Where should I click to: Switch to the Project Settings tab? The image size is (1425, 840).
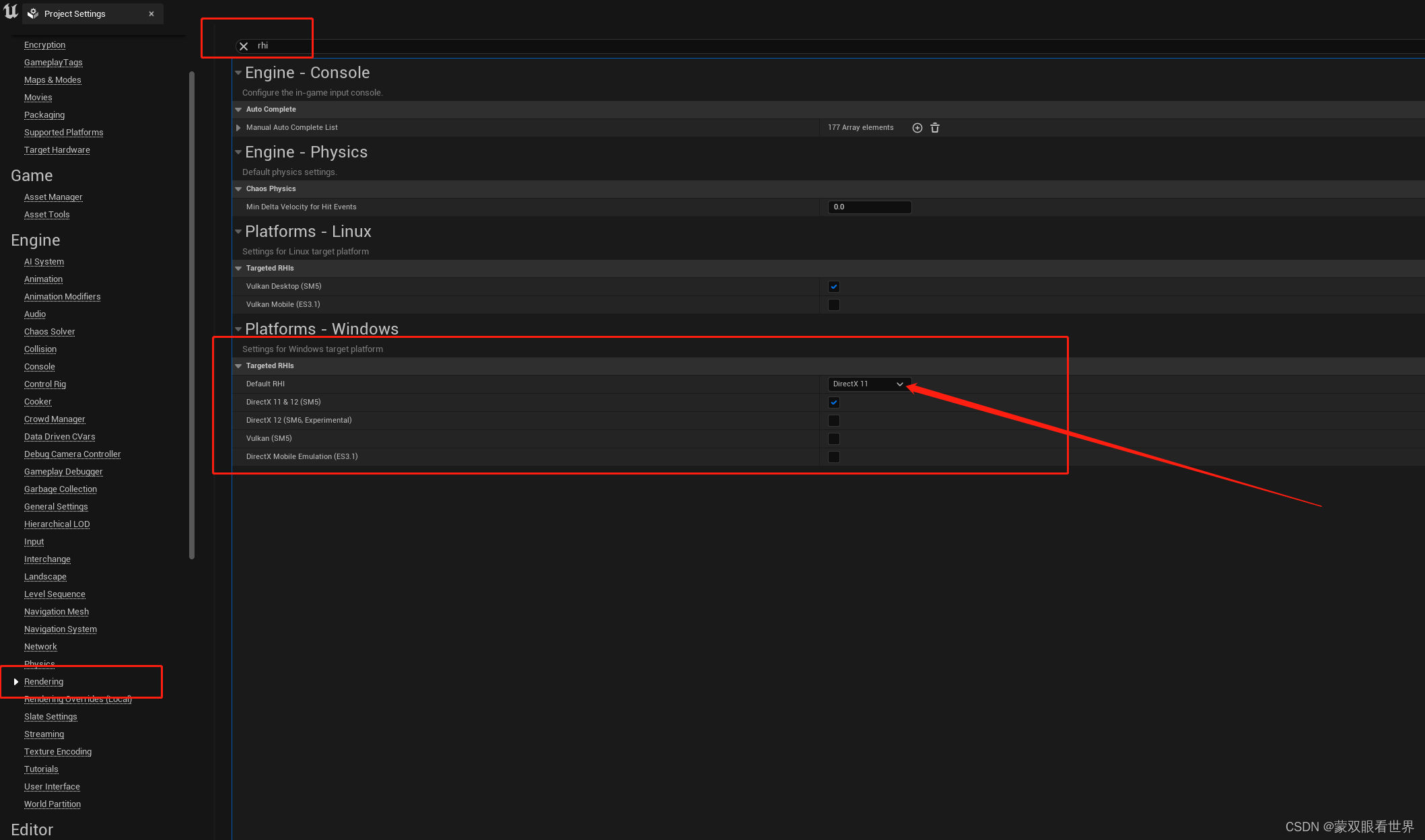[x=74, y=13]
